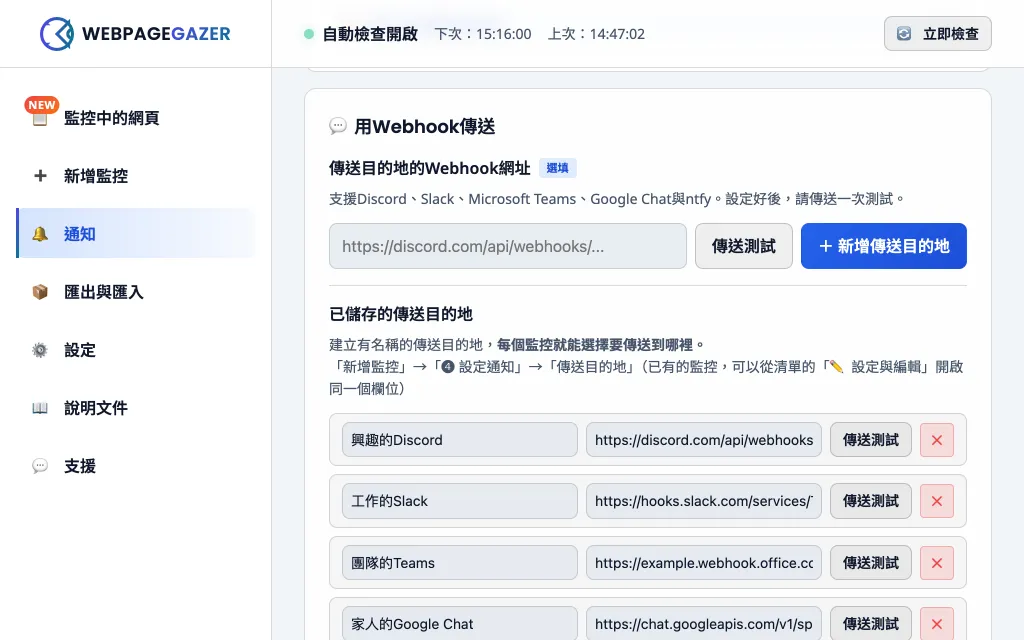Click the 新增傳送目的地 button

(884, 246)
